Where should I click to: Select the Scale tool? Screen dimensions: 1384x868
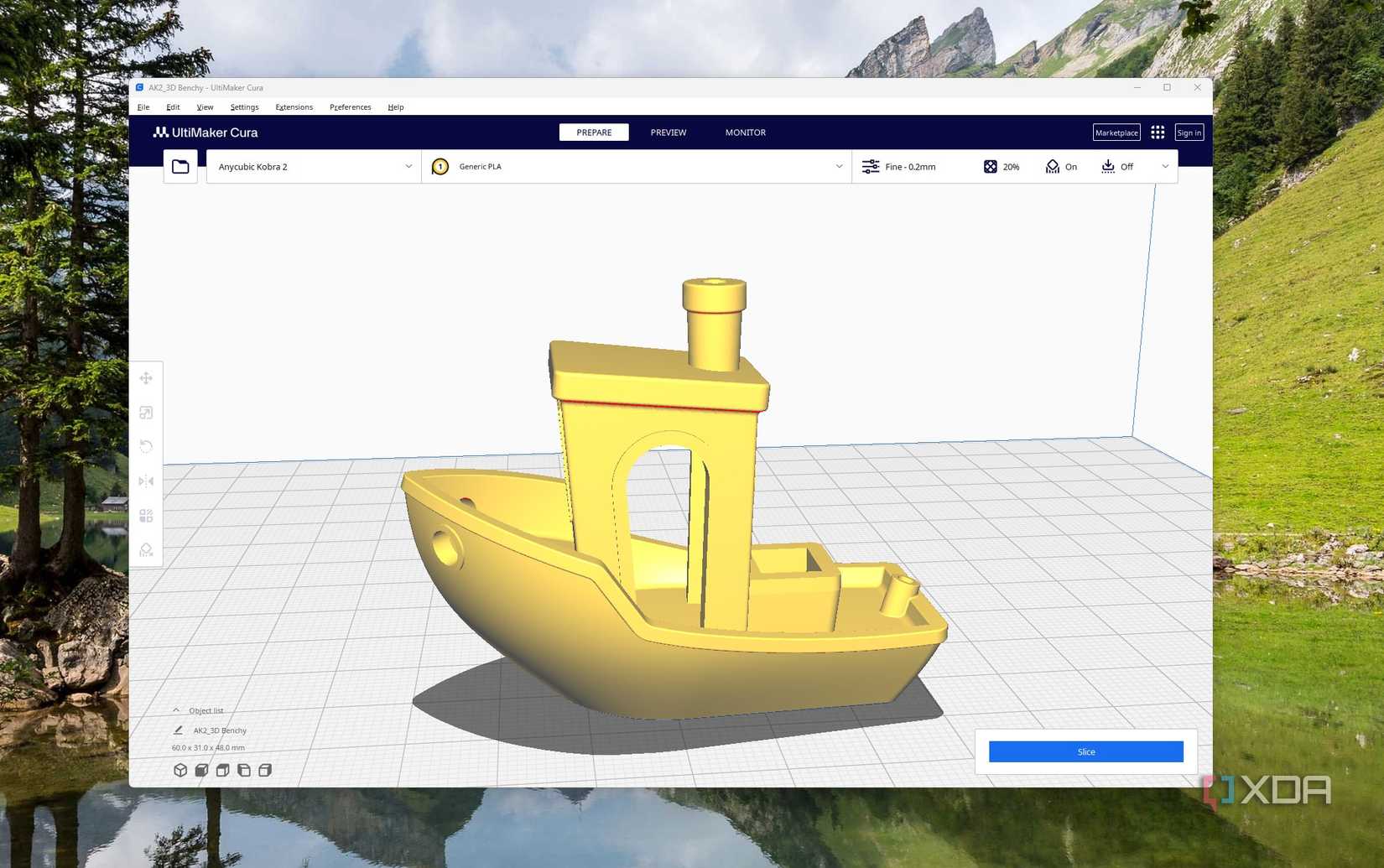pos(146,413)
